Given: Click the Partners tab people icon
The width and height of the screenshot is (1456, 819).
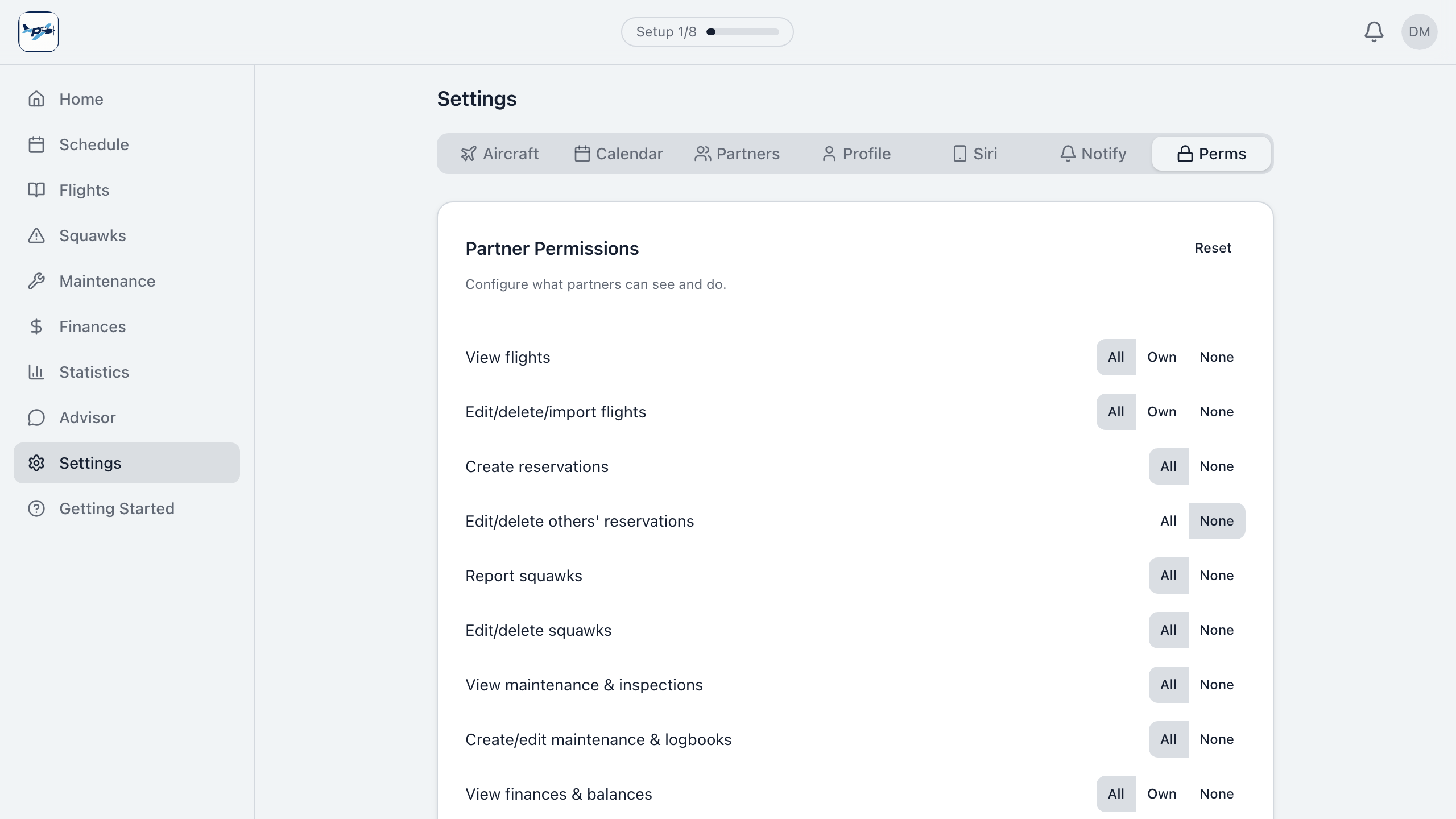Looking at the screenshot, I should pos(702,154).
